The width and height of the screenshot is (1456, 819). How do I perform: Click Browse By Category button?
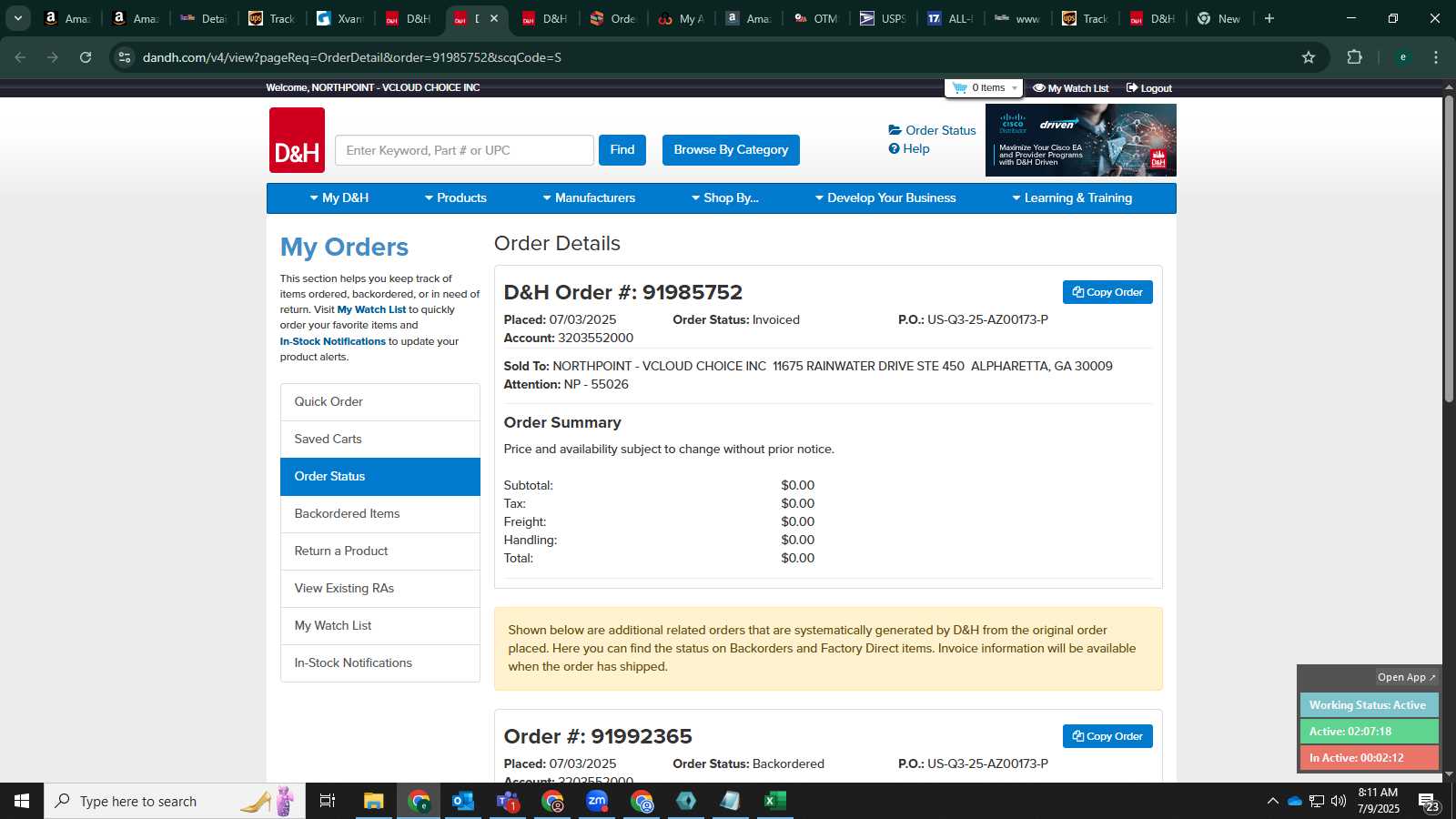pos(731,150)
